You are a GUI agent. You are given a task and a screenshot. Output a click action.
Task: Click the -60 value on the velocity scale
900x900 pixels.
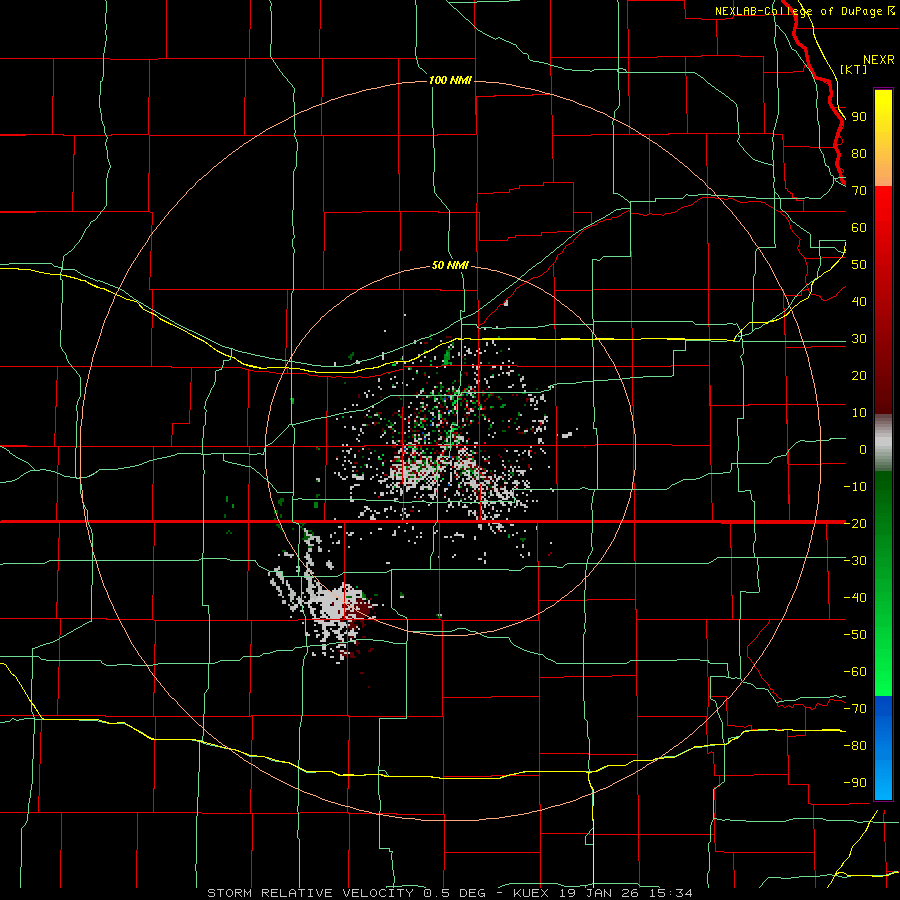coord(855,672)
